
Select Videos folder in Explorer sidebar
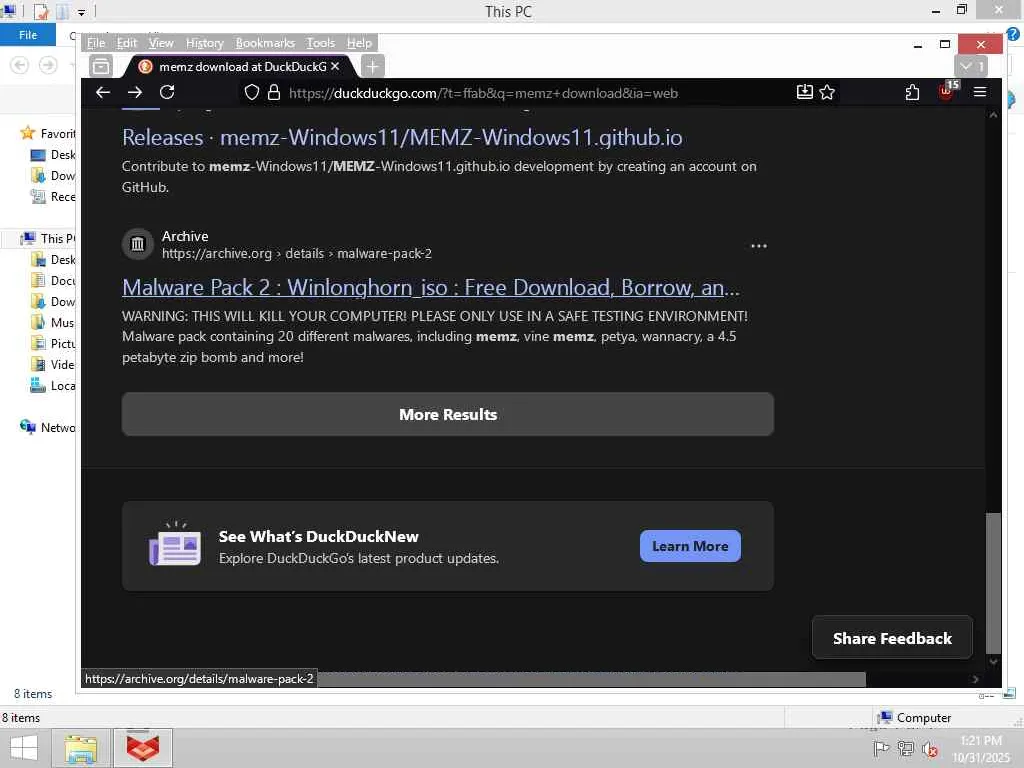[53, 364]
